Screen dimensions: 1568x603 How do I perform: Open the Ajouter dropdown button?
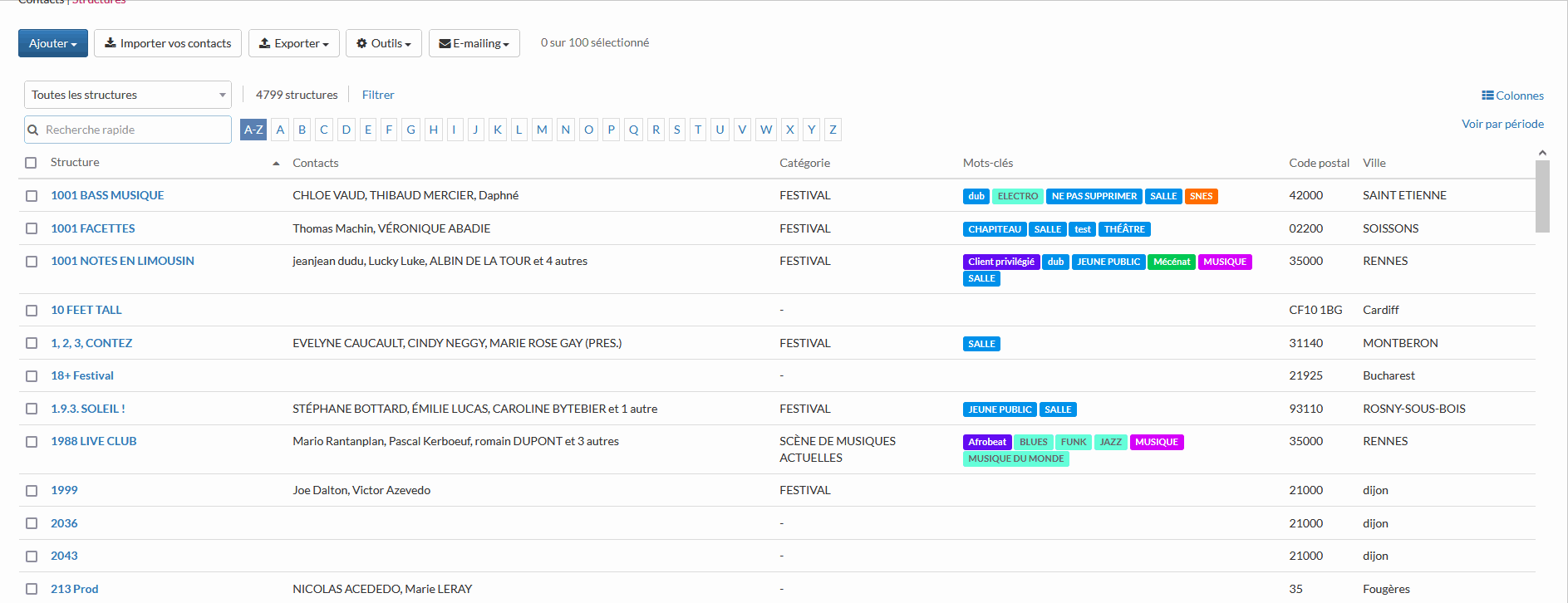tap(52, 43)
